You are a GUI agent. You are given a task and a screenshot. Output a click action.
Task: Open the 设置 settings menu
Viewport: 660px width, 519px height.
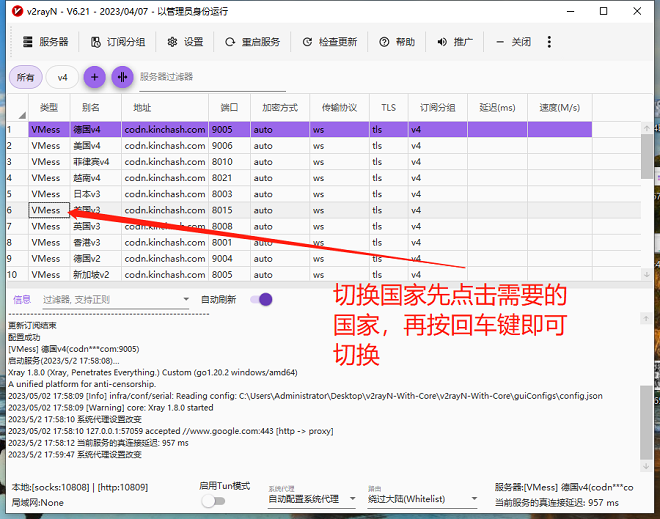(x=185, y=42)
